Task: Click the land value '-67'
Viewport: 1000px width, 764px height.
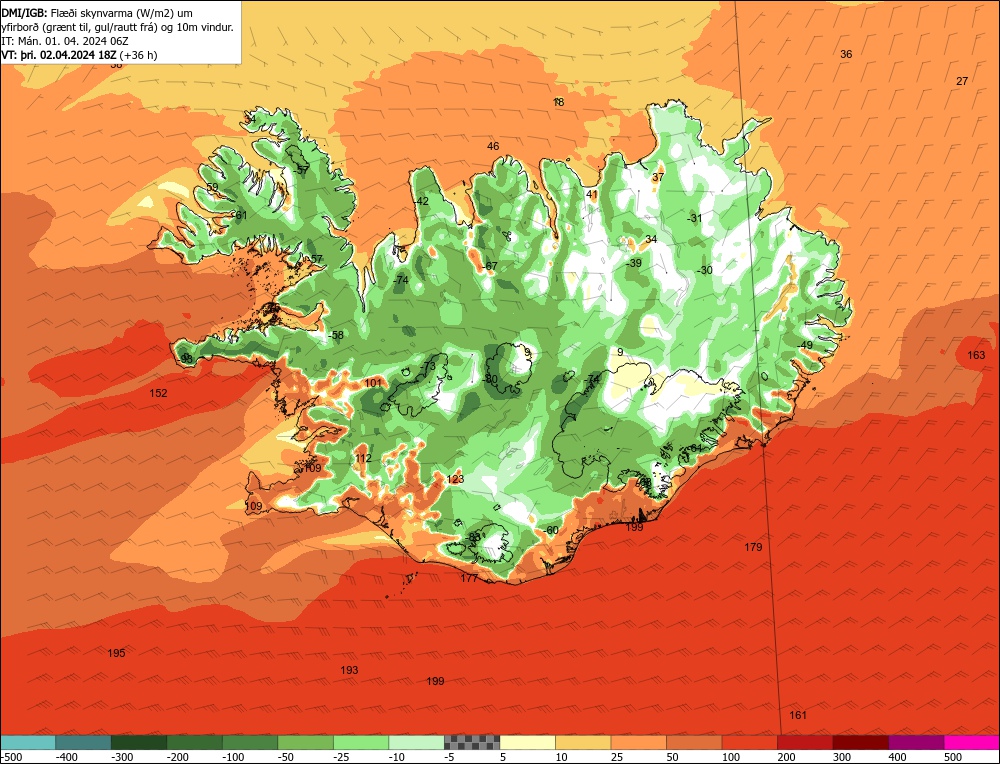Action: (490, 266)
